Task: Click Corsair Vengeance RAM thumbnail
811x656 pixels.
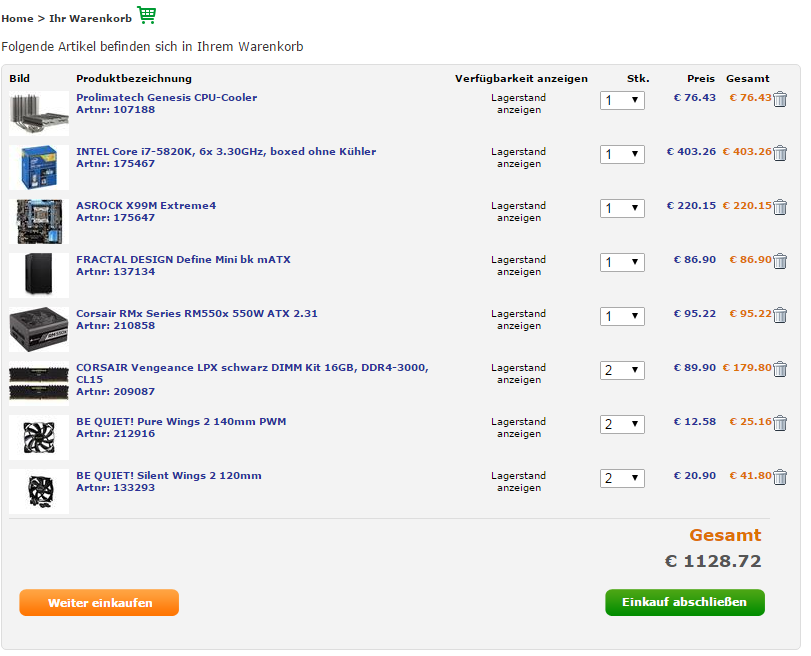Action: 39,383
